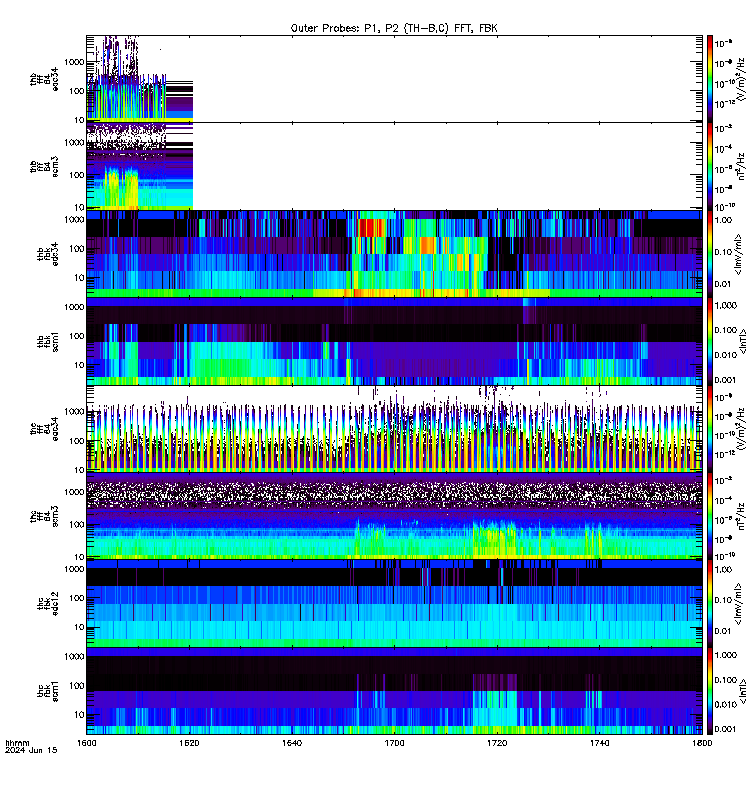The height and width of the screenshot is (800, 750).
Task: Click the 1000 tick label of thb fbk edc34 axis
Action: pyautogui.click(x=74, y=219)
